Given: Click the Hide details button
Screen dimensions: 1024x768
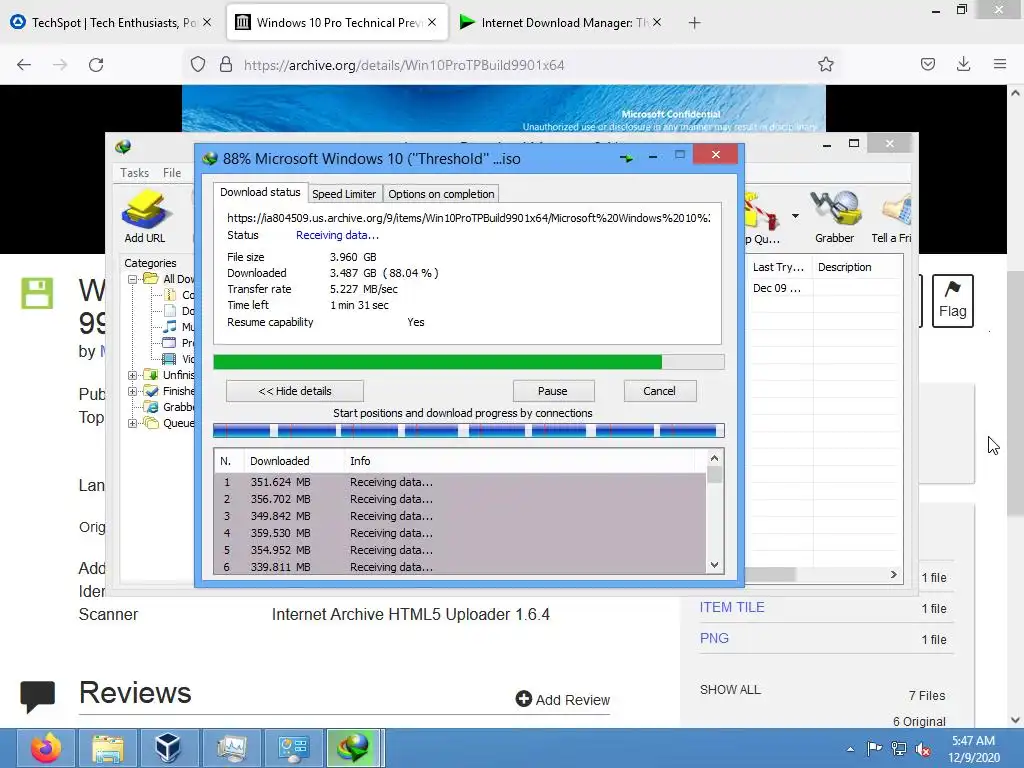Looking at the screenshot, I should 295,391.
